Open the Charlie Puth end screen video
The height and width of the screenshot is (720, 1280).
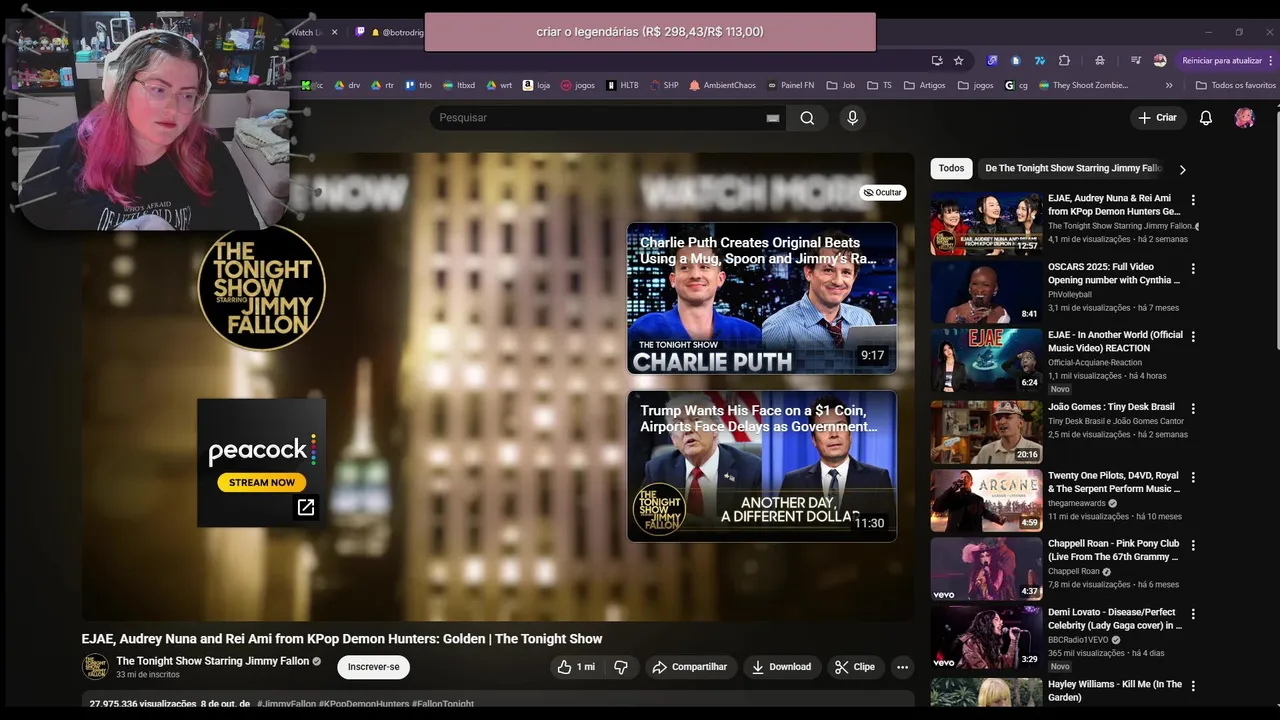[762, 298]
